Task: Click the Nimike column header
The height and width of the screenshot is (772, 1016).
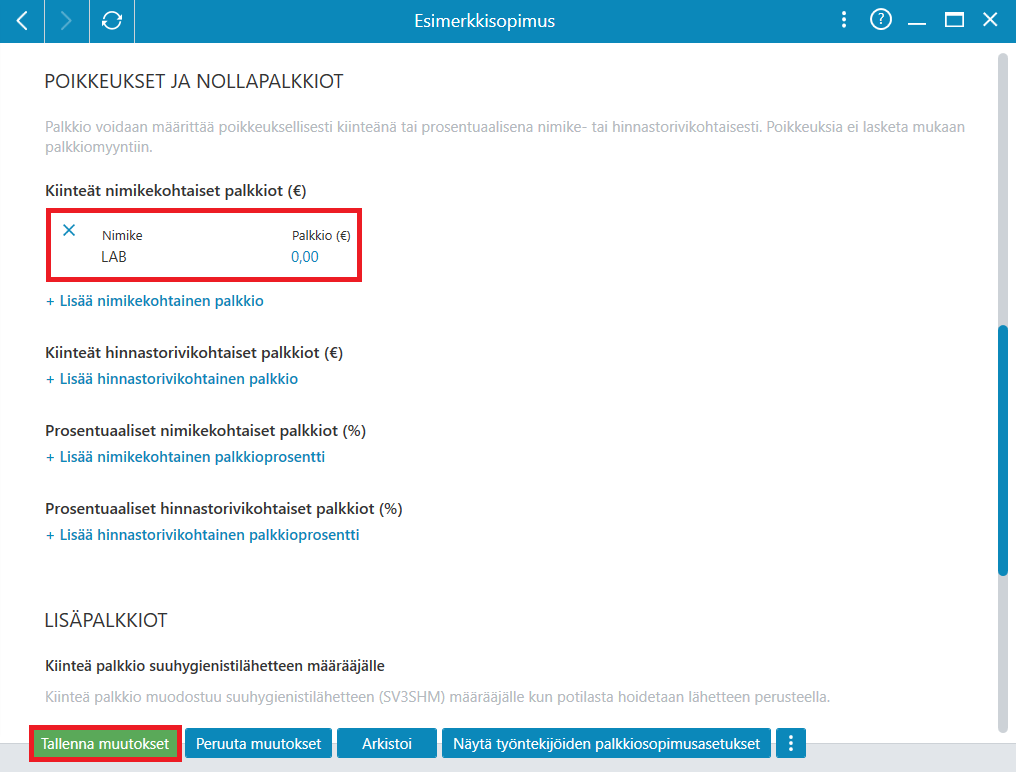Action: click(122, 235)
